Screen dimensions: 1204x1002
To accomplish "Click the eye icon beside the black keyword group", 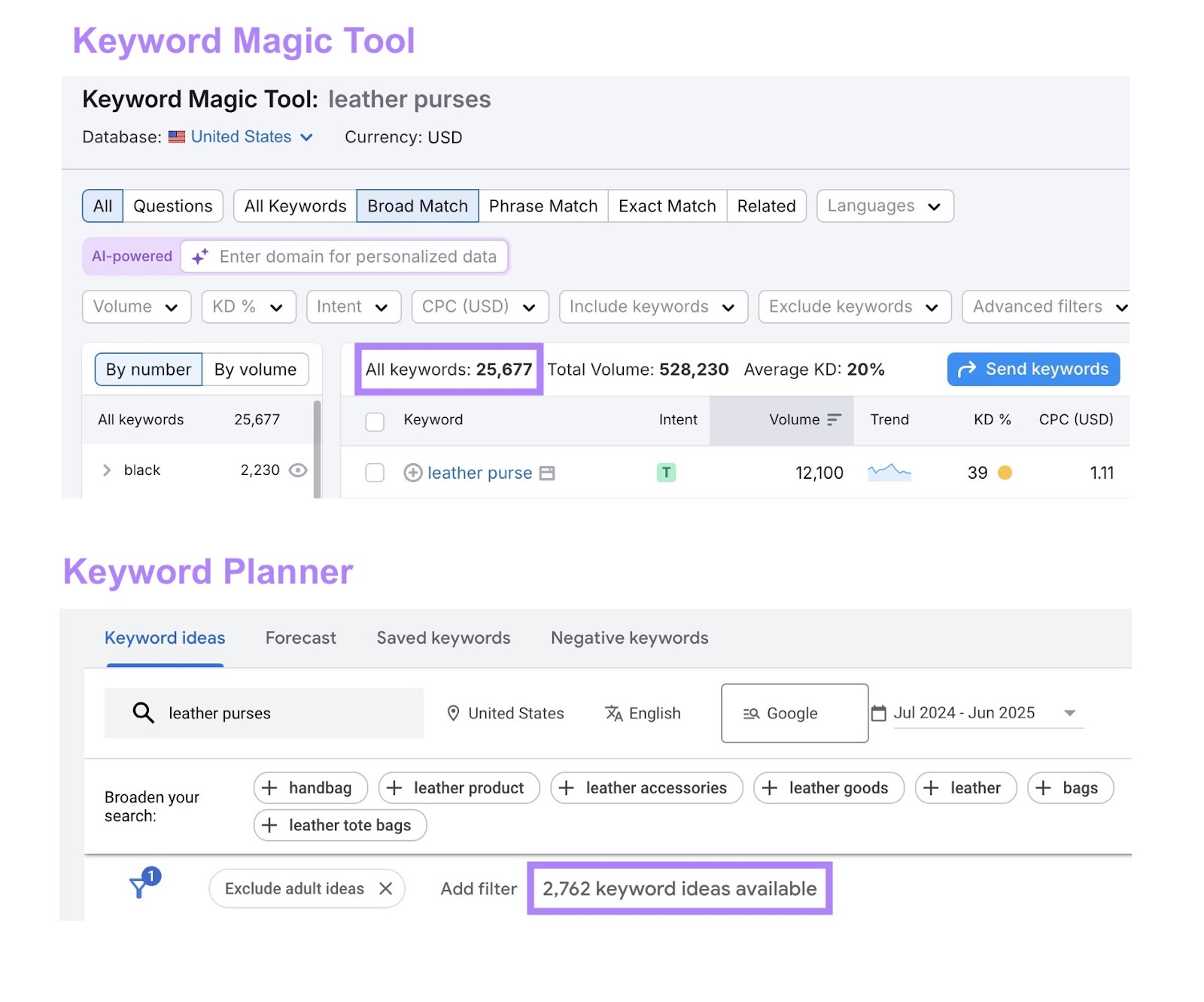I will click(x=297, y=470).
